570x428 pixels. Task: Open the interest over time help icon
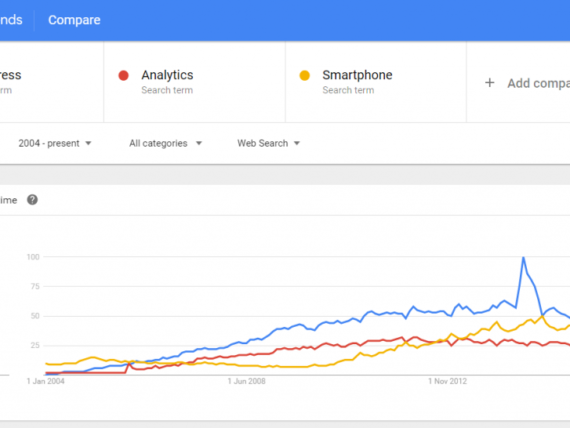point(32,200)
